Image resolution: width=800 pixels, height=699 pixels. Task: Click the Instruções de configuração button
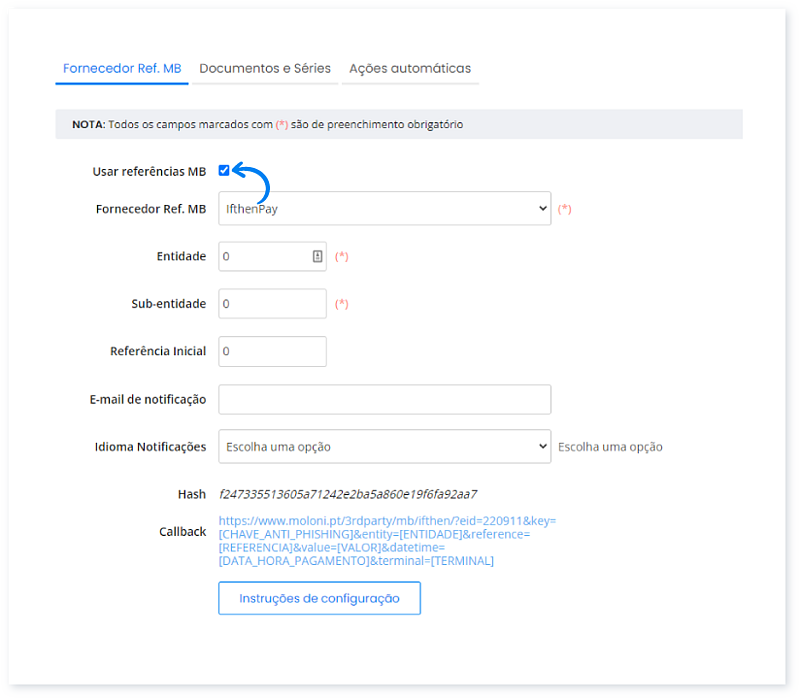coord(319,598)
